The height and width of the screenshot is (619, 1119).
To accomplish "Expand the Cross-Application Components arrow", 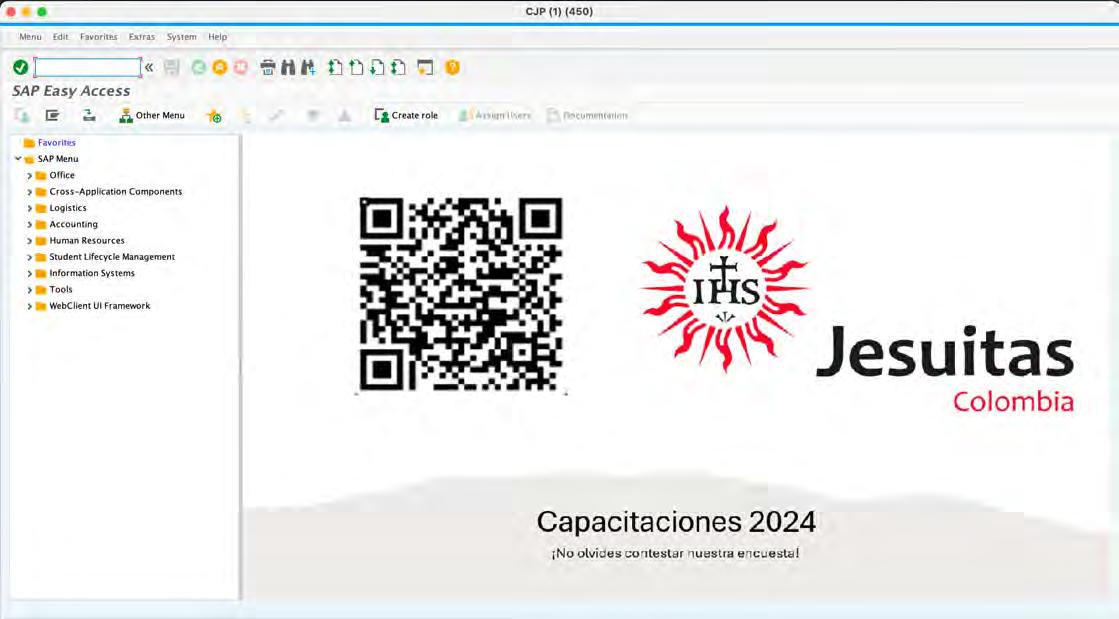I will click(x=29, y=191).
